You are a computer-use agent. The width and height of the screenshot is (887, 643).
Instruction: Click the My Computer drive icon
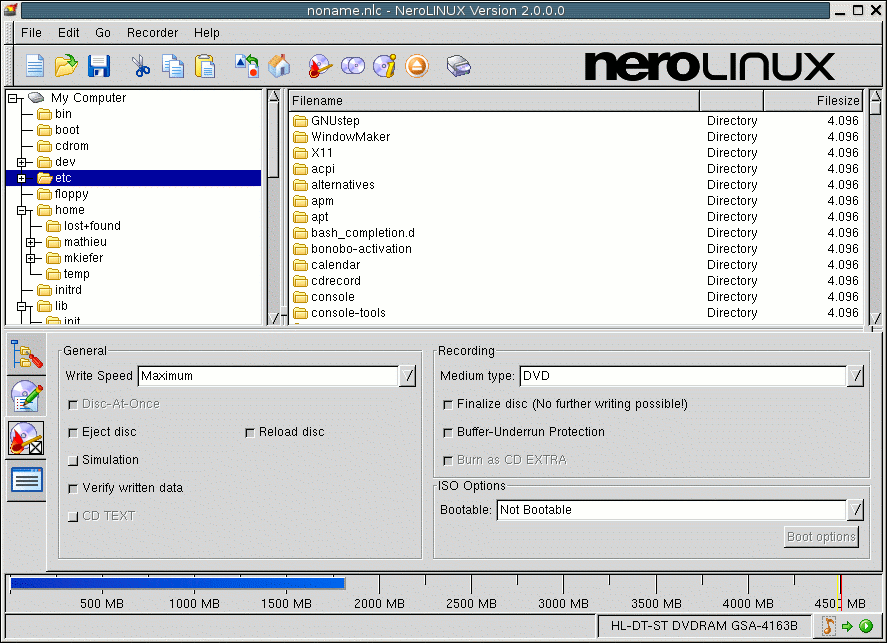tap(36, 97)
